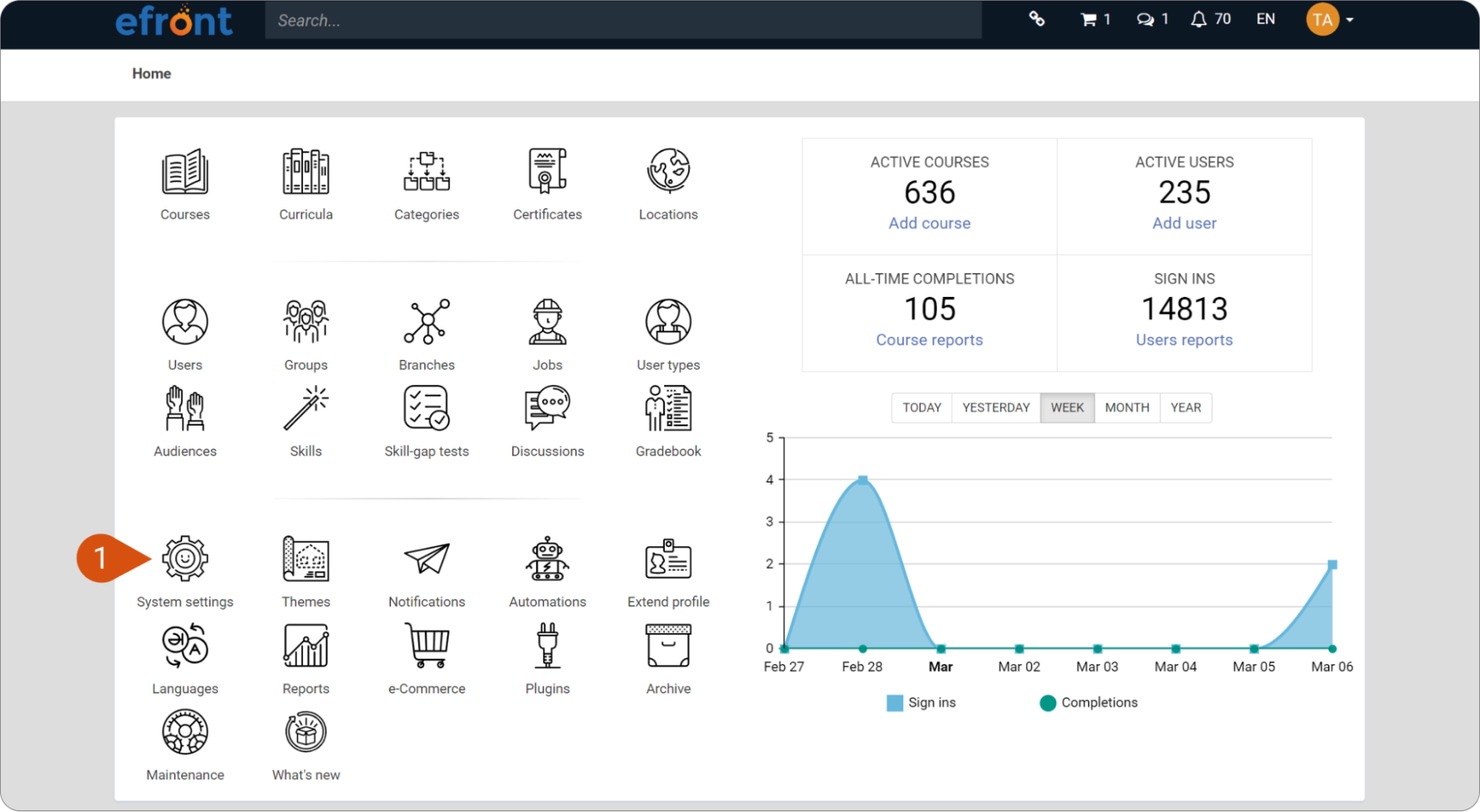Image resolution: width=1480 pixels, height=812 pixels.
Task: Open the shopping cart in the header
Action: pyautogui.click(x=1095, y=19)
